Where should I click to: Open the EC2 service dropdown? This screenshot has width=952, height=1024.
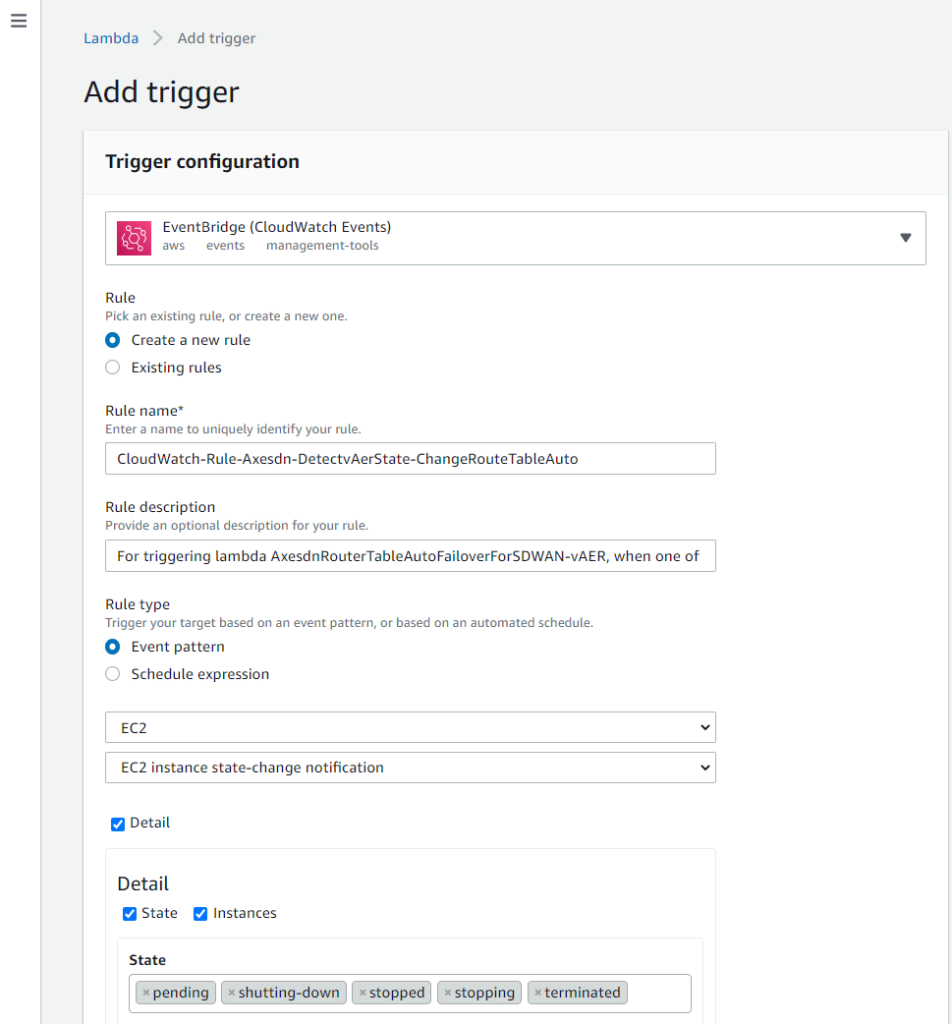click(x=410, y=727)
